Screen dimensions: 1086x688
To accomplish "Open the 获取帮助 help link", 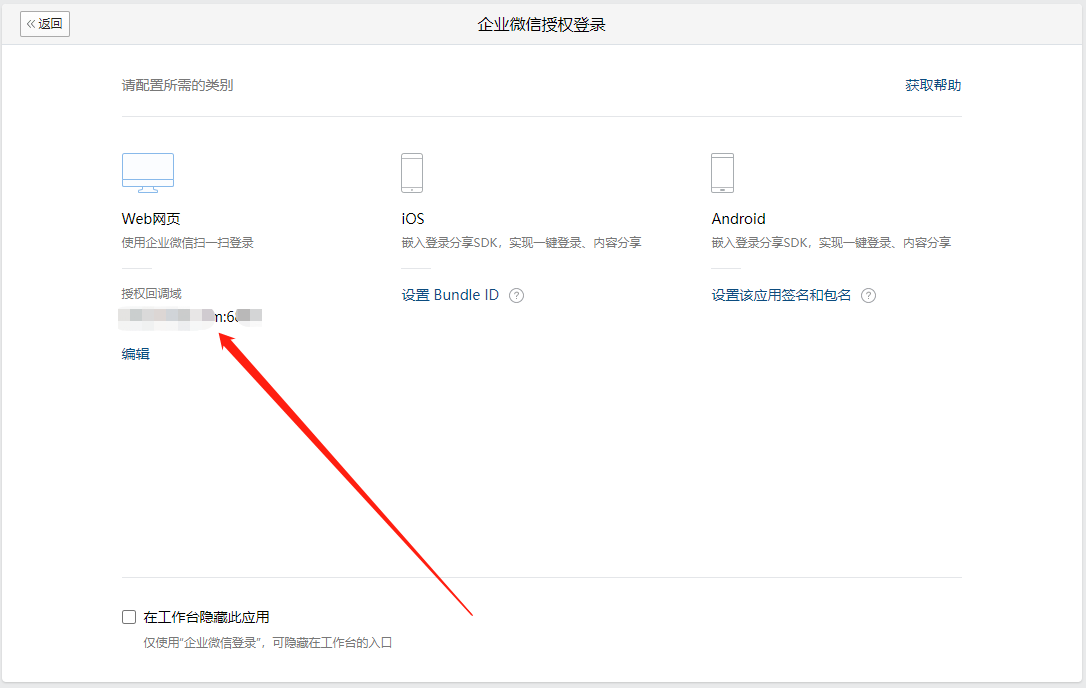I will [933, 85].
